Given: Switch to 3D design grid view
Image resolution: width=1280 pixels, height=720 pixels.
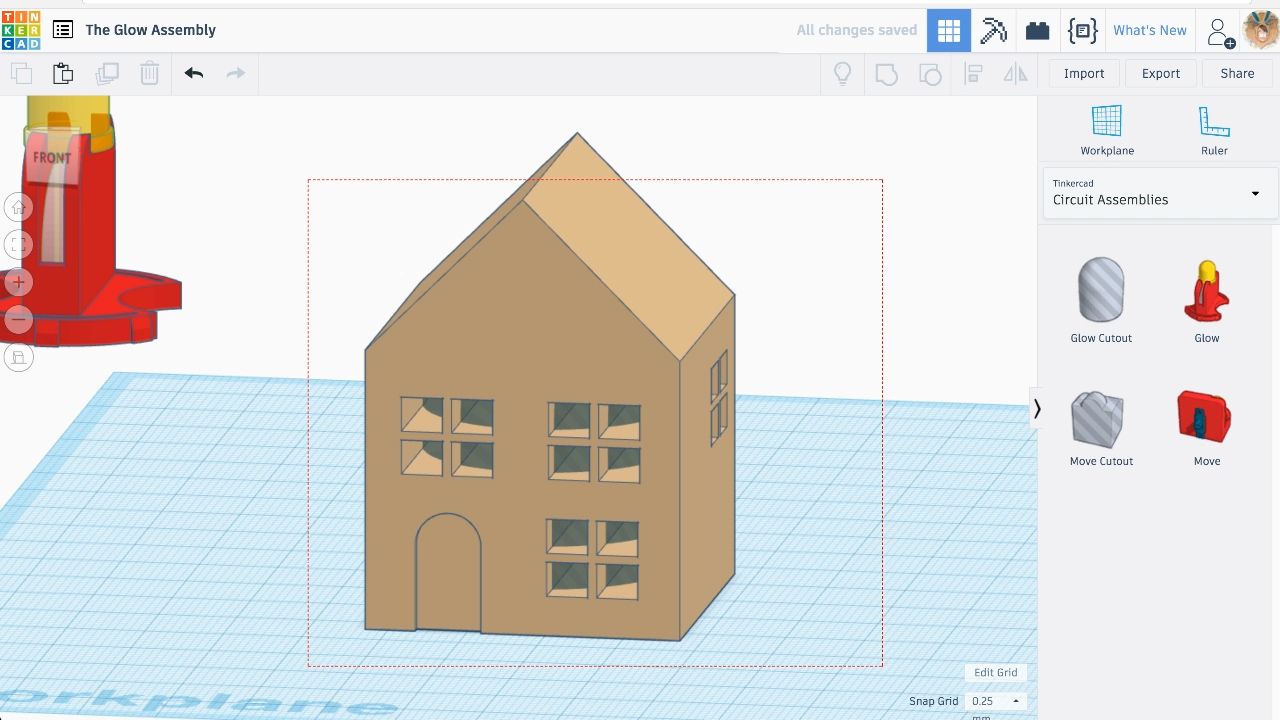Looking at the screenshot, I should (x=949, y=30).
